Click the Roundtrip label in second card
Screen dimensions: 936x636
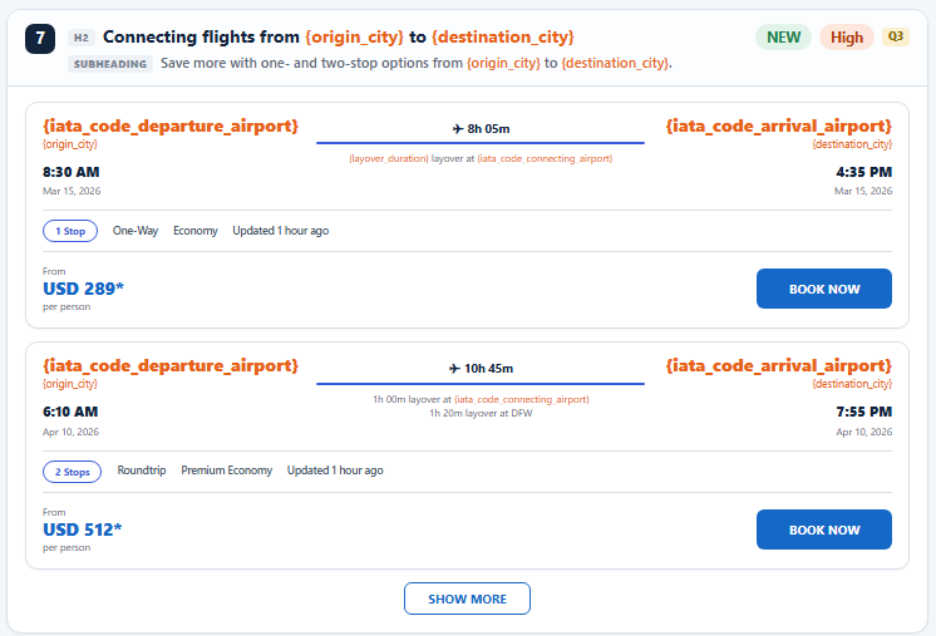click(x=141, y=471)
